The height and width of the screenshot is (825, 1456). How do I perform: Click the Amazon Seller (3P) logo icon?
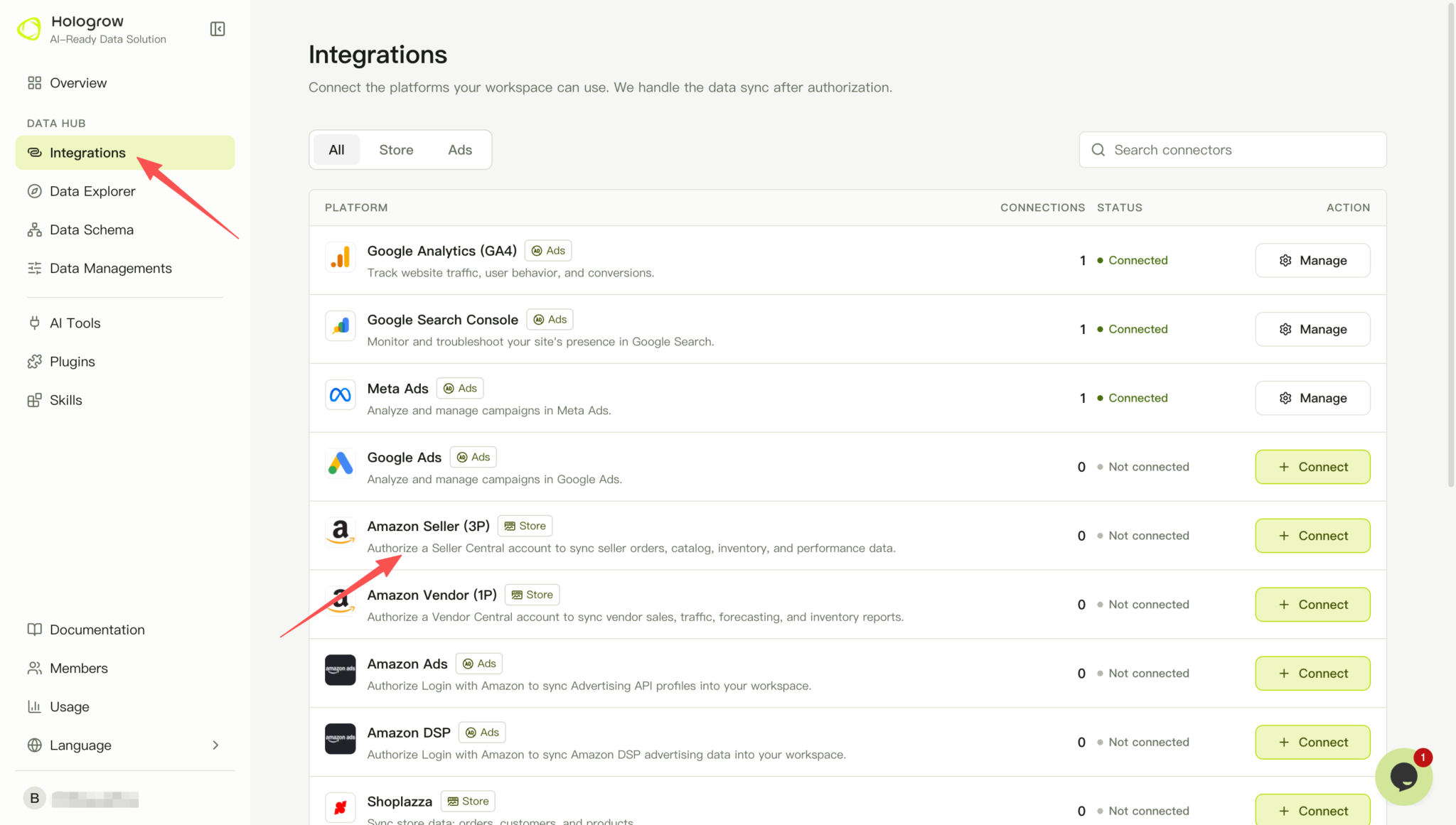click(x=340, y=532)
